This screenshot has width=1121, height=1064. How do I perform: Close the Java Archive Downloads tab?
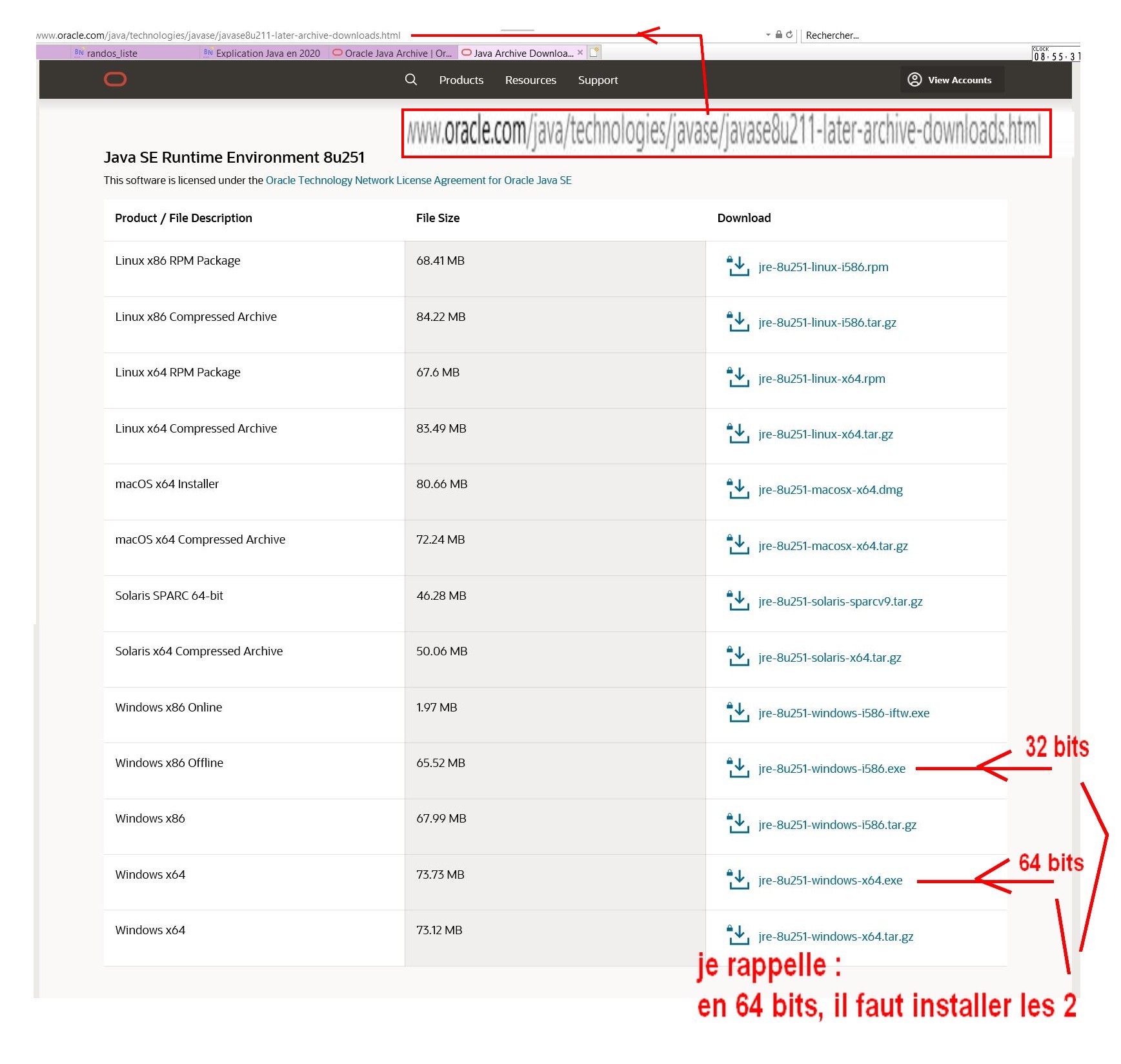pos(580,52)
